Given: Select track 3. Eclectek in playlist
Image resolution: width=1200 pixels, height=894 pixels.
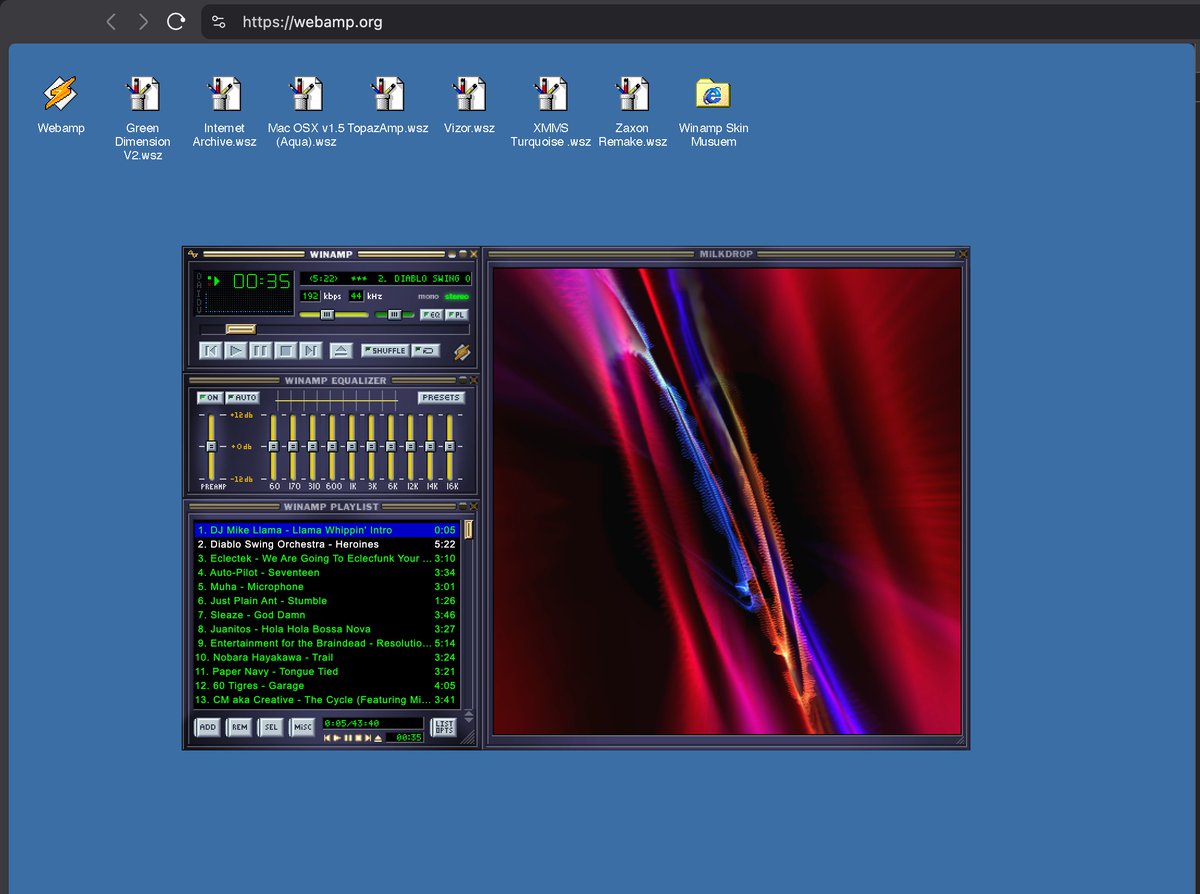Looking at the screenshot, I should click(x=326, y=558).
